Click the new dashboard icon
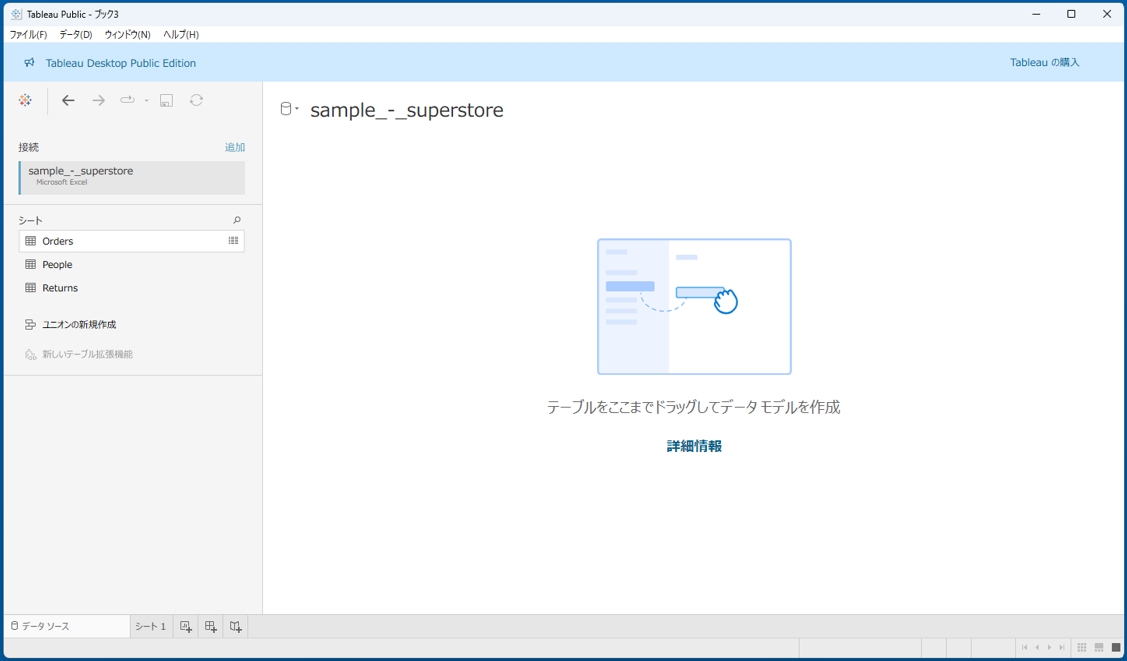Screen dimensions: 1127x661 click(211, 627)
